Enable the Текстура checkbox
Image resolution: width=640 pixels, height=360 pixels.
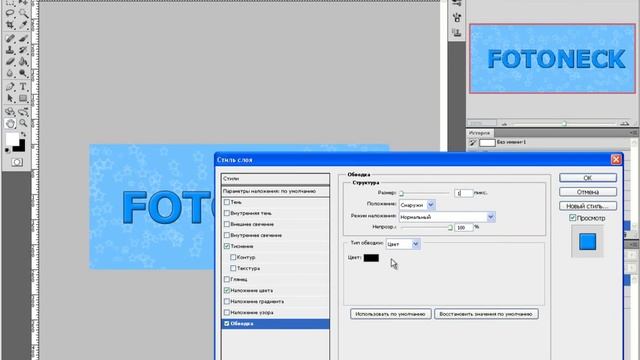tap(233, 268)
